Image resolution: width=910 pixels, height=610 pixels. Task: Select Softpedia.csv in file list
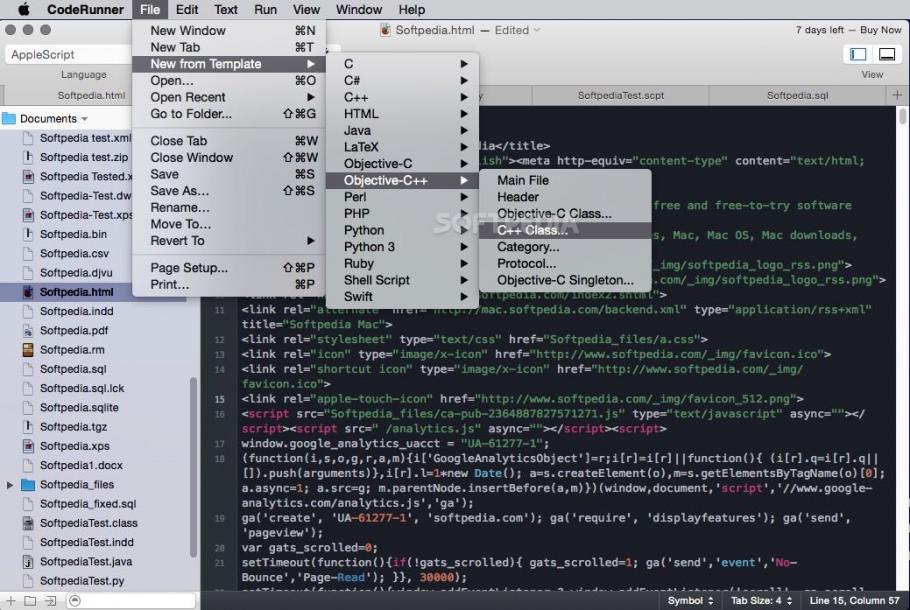point(74,254)
